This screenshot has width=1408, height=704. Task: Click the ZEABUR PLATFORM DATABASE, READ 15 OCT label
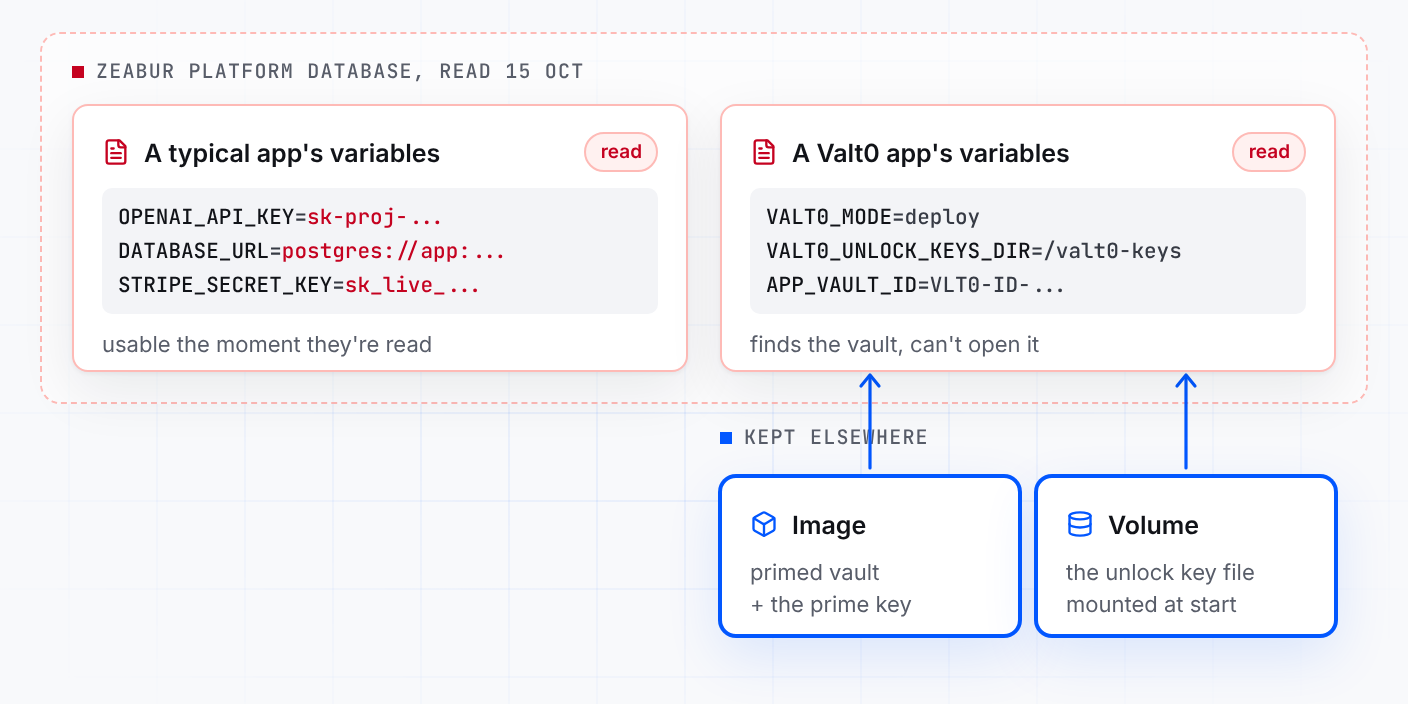pos(340,72)
